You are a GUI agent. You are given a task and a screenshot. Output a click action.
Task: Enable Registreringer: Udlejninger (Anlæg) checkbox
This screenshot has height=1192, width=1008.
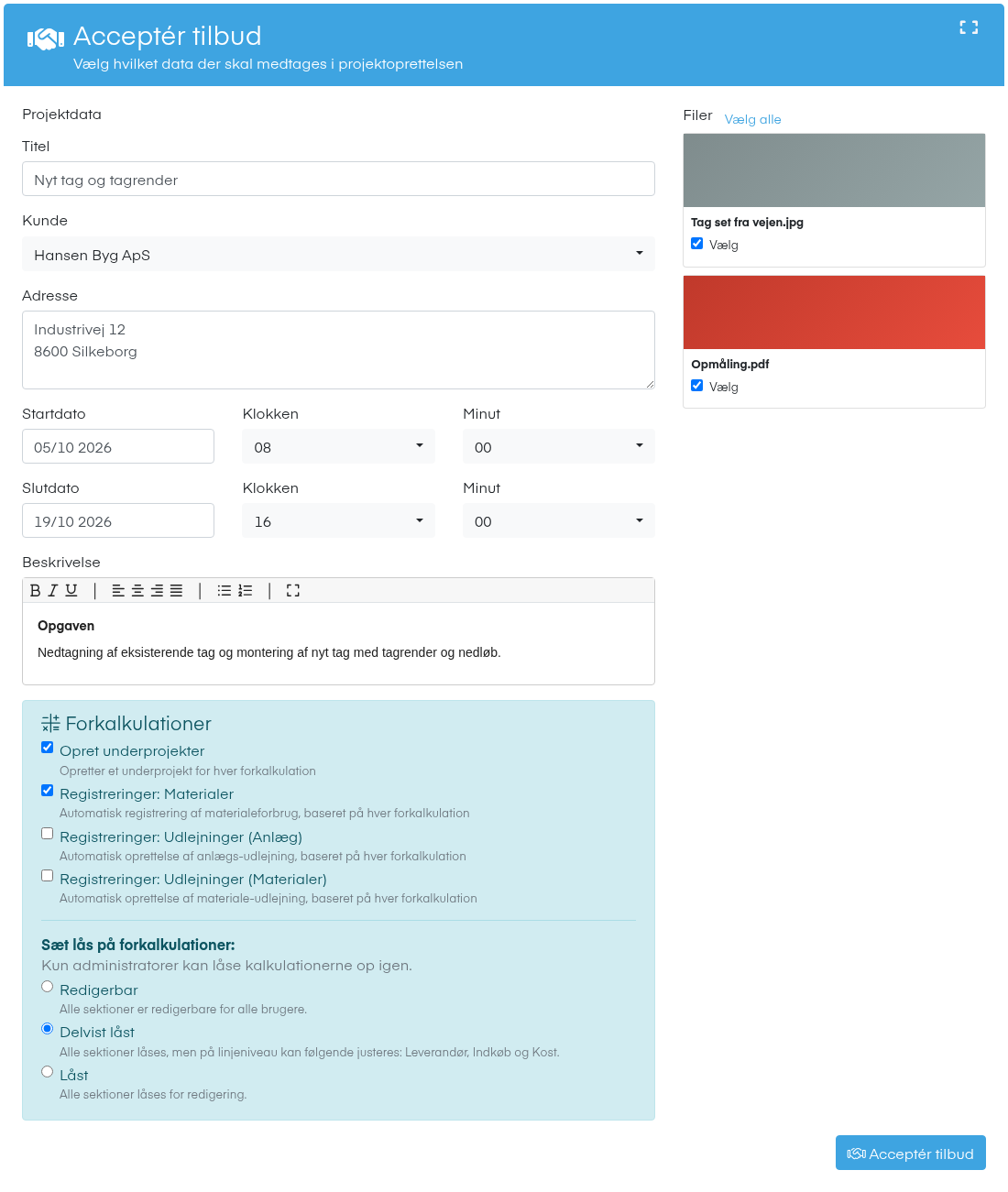[x=48, y=834]
